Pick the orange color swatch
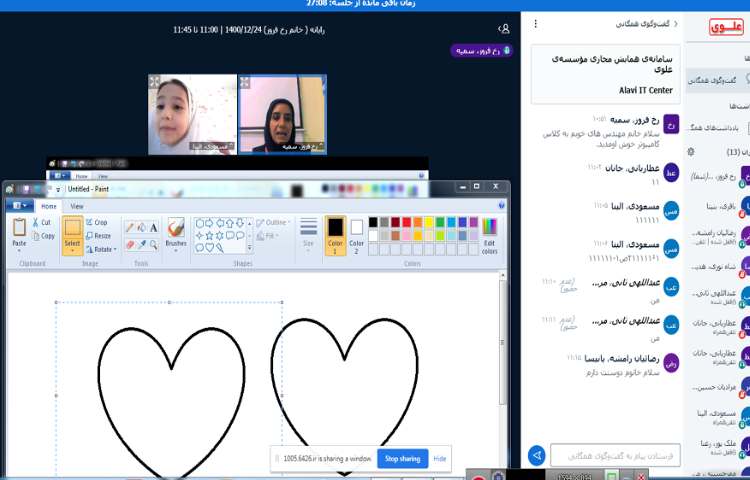The height and width of the screenshot is (480, 750). coord(418,222)
